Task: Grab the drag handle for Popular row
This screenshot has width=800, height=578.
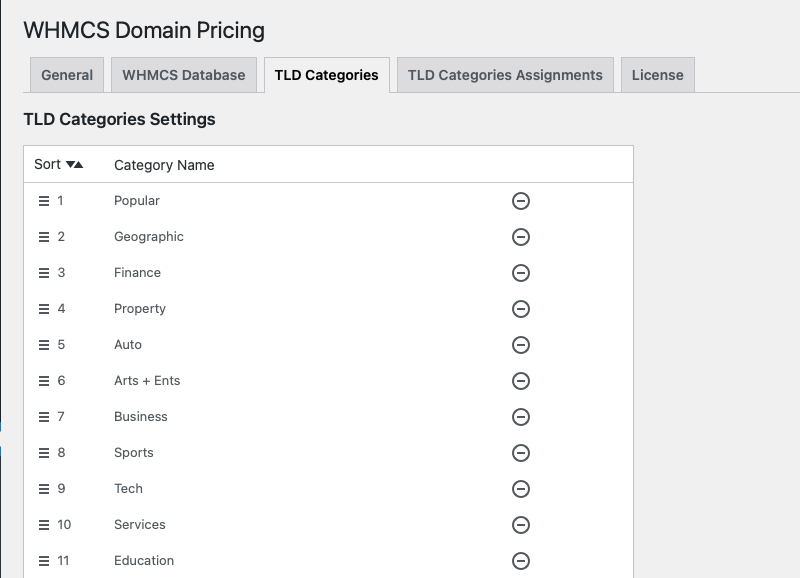Action: [x=44, y=201]
